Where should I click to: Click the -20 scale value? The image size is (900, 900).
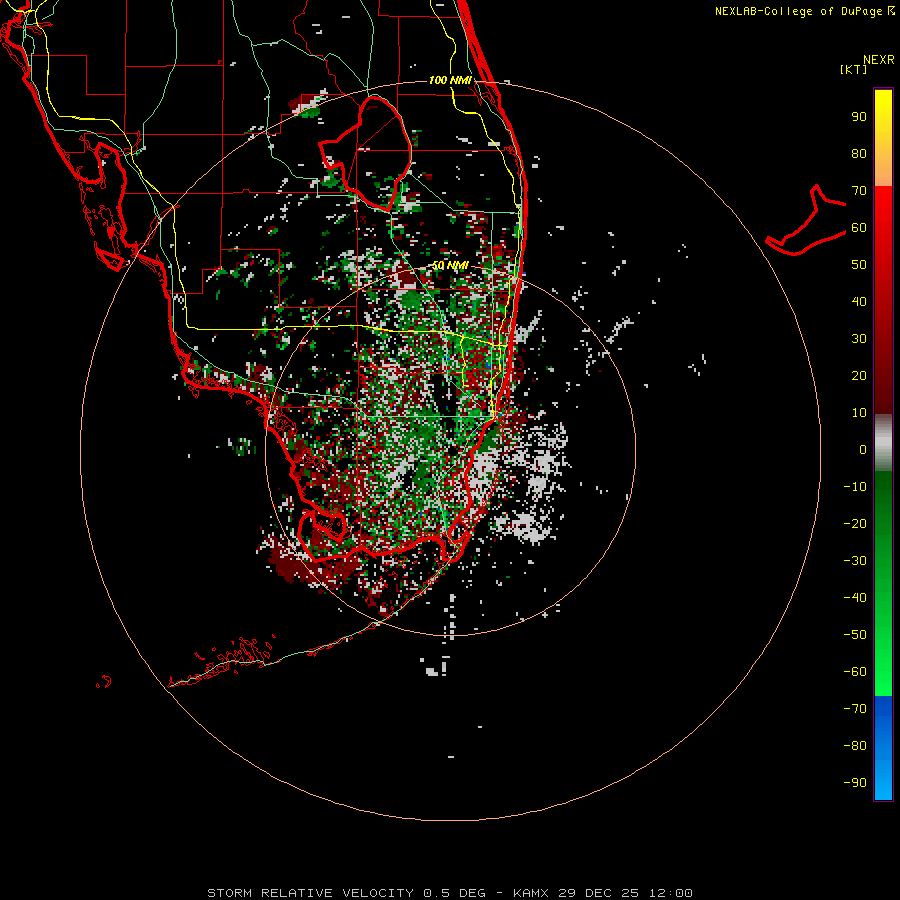pyautogui.click(x=855, y=523)
